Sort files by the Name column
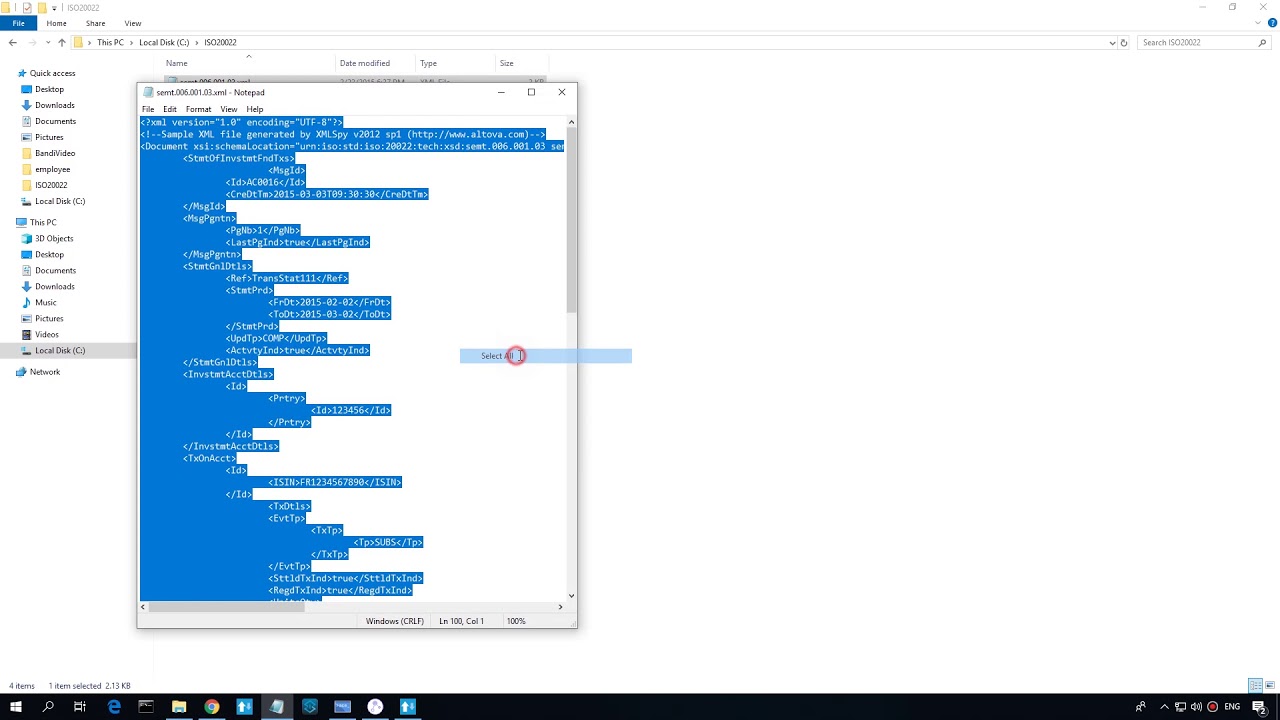 coord(249,63)
